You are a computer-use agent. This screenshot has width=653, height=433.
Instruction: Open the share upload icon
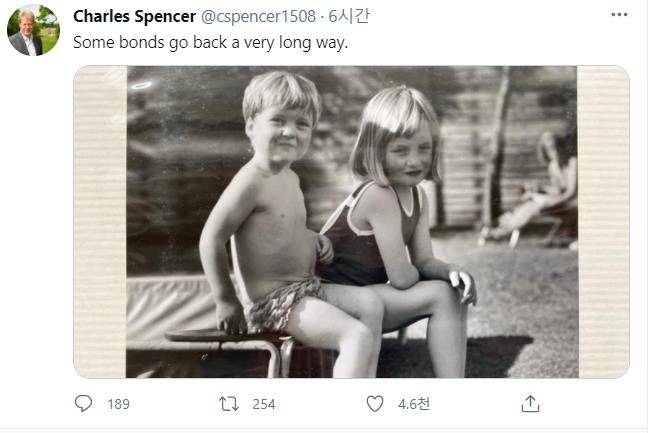(531, 404)
